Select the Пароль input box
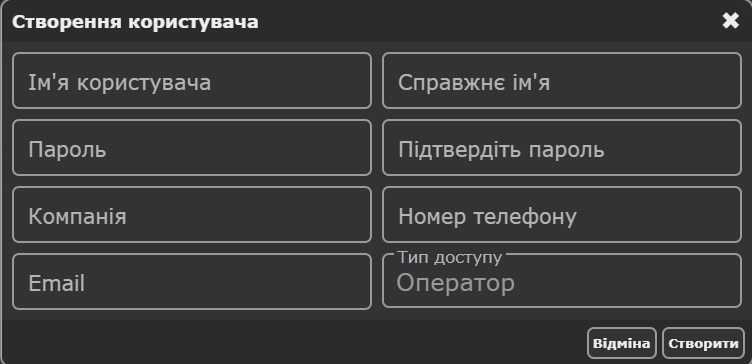752x364 pixels. pyautogui.click(x=192, y=148)
